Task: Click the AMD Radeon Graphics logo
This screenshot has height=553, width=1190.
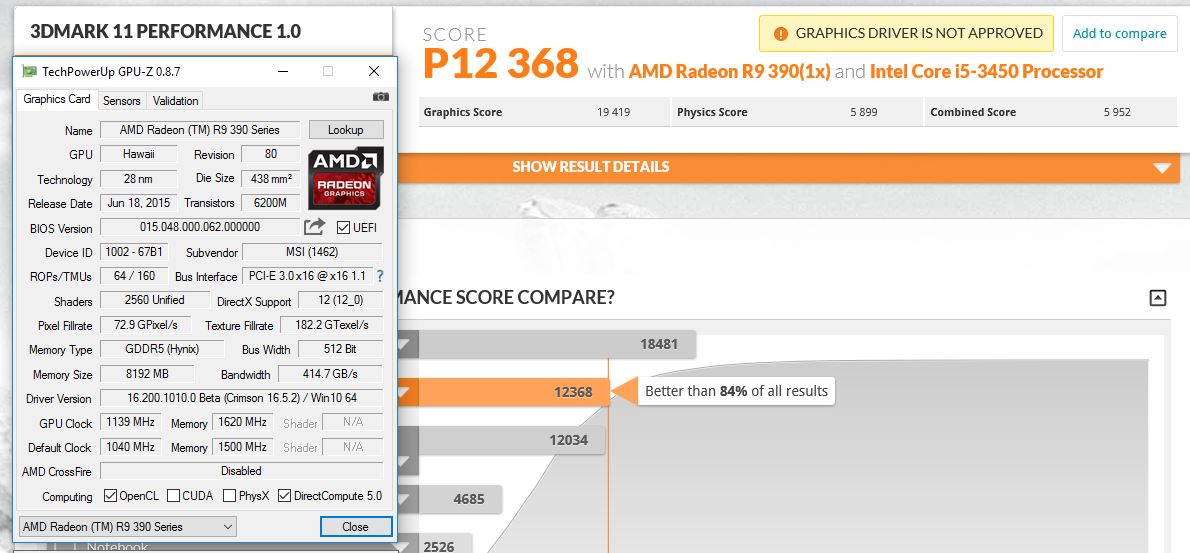Action: [x=345, y=178]
